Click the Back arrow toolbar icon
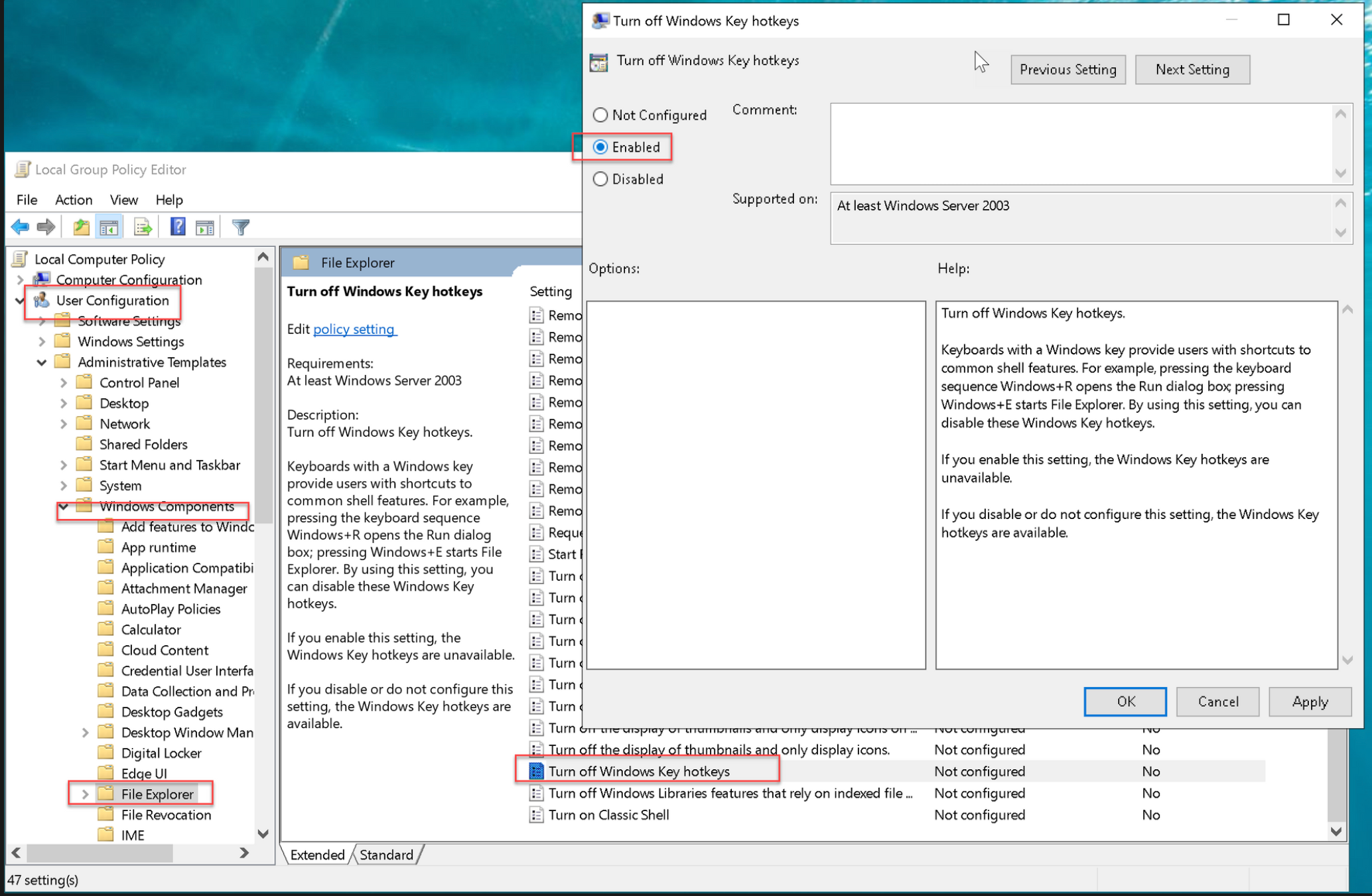 click(20, 228)
